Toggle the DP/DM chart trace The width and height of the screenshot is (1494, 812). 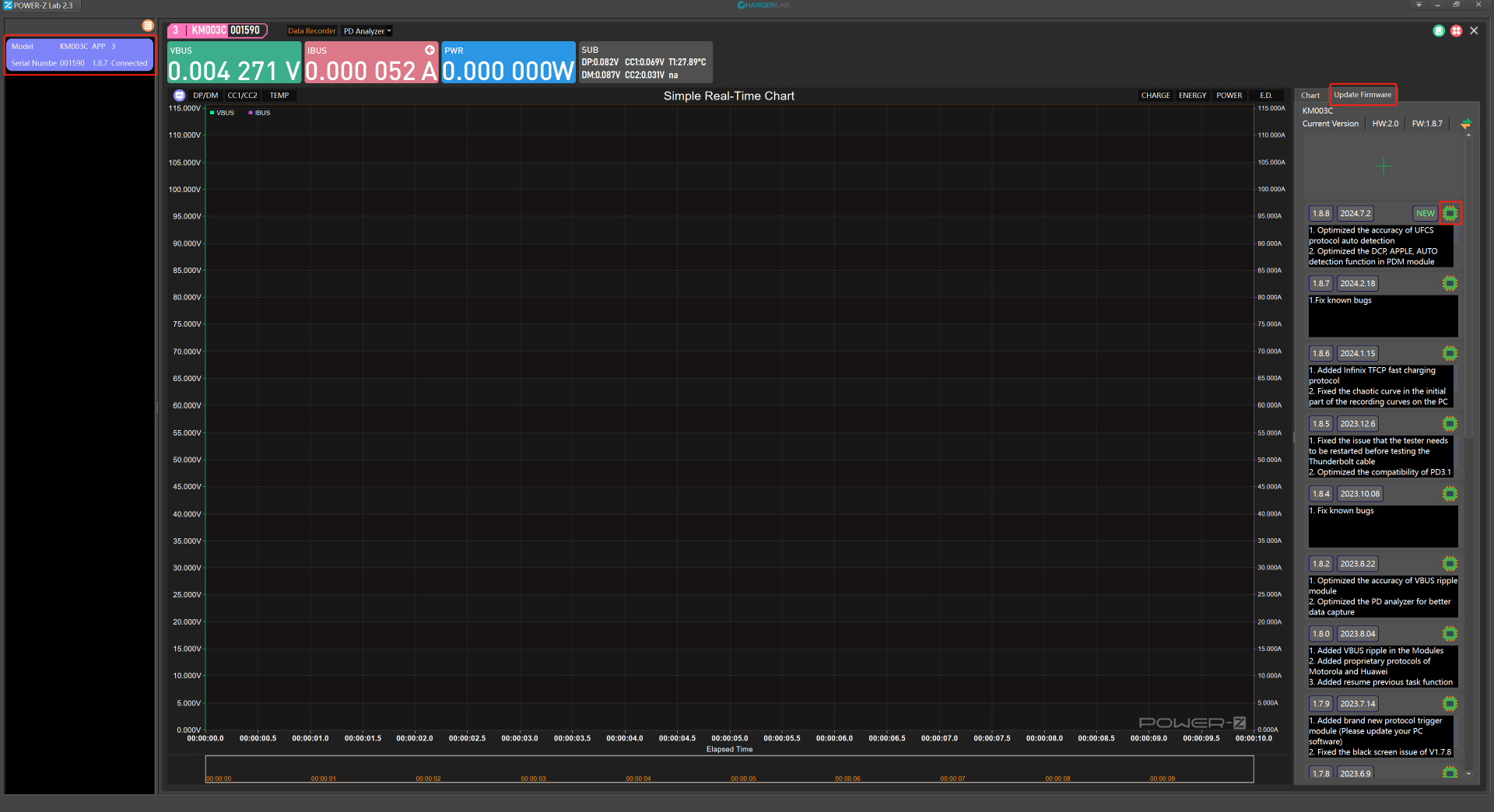click(205, 96)
